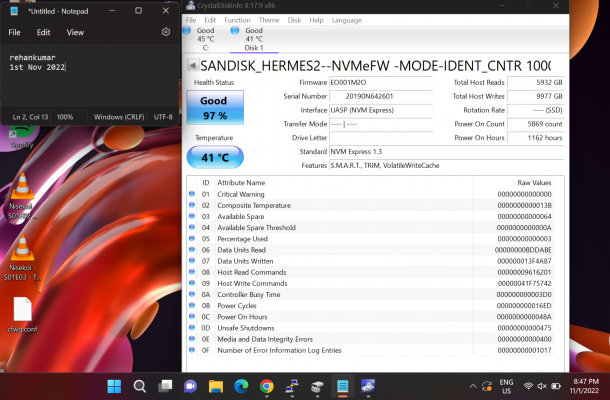The image size is (610, 400).
Task: Open Windows Start button
Action: [x=114, y=386]
